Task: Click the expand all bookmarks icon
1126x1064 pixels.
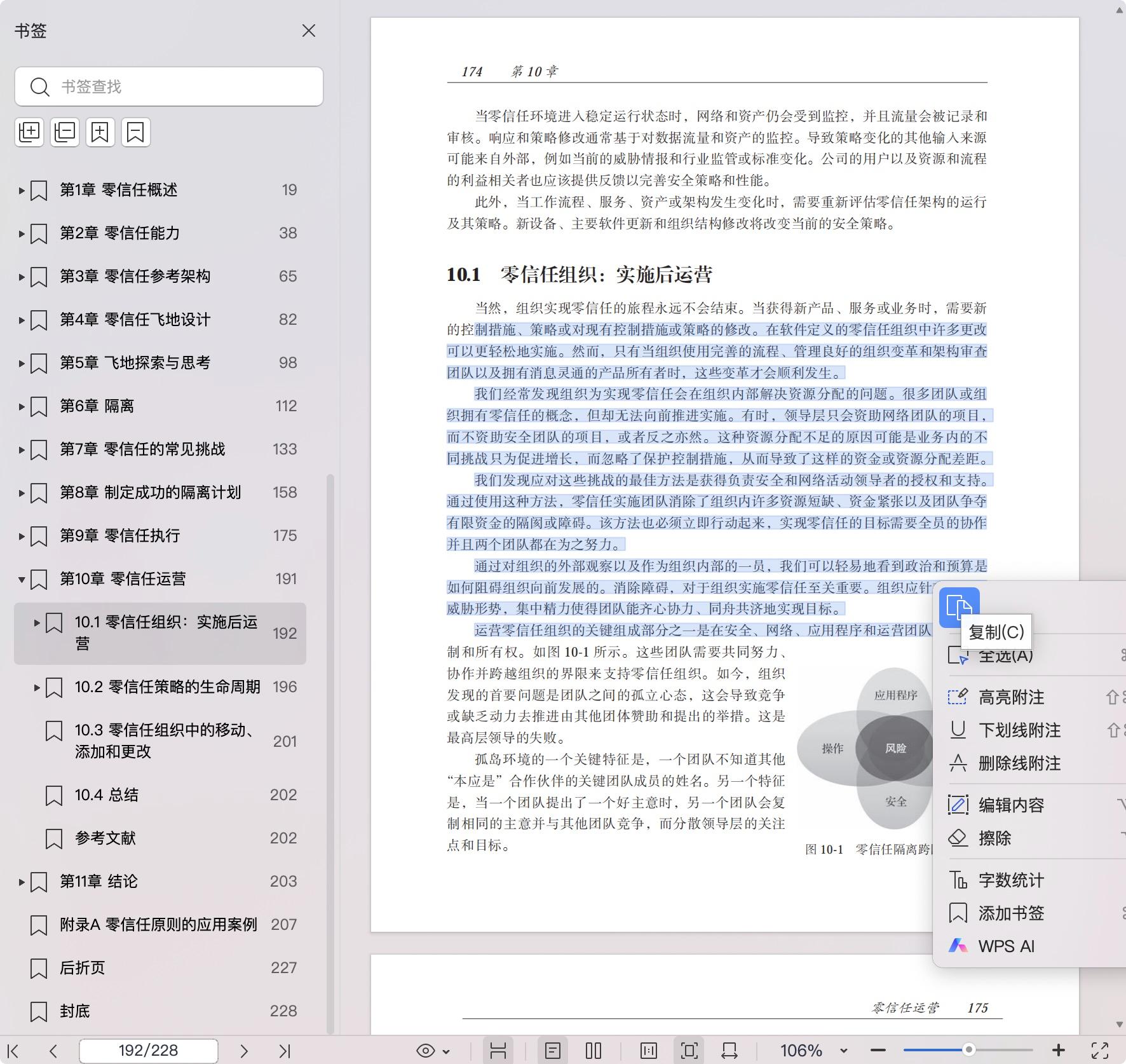Action: click(x=29, y=132)
